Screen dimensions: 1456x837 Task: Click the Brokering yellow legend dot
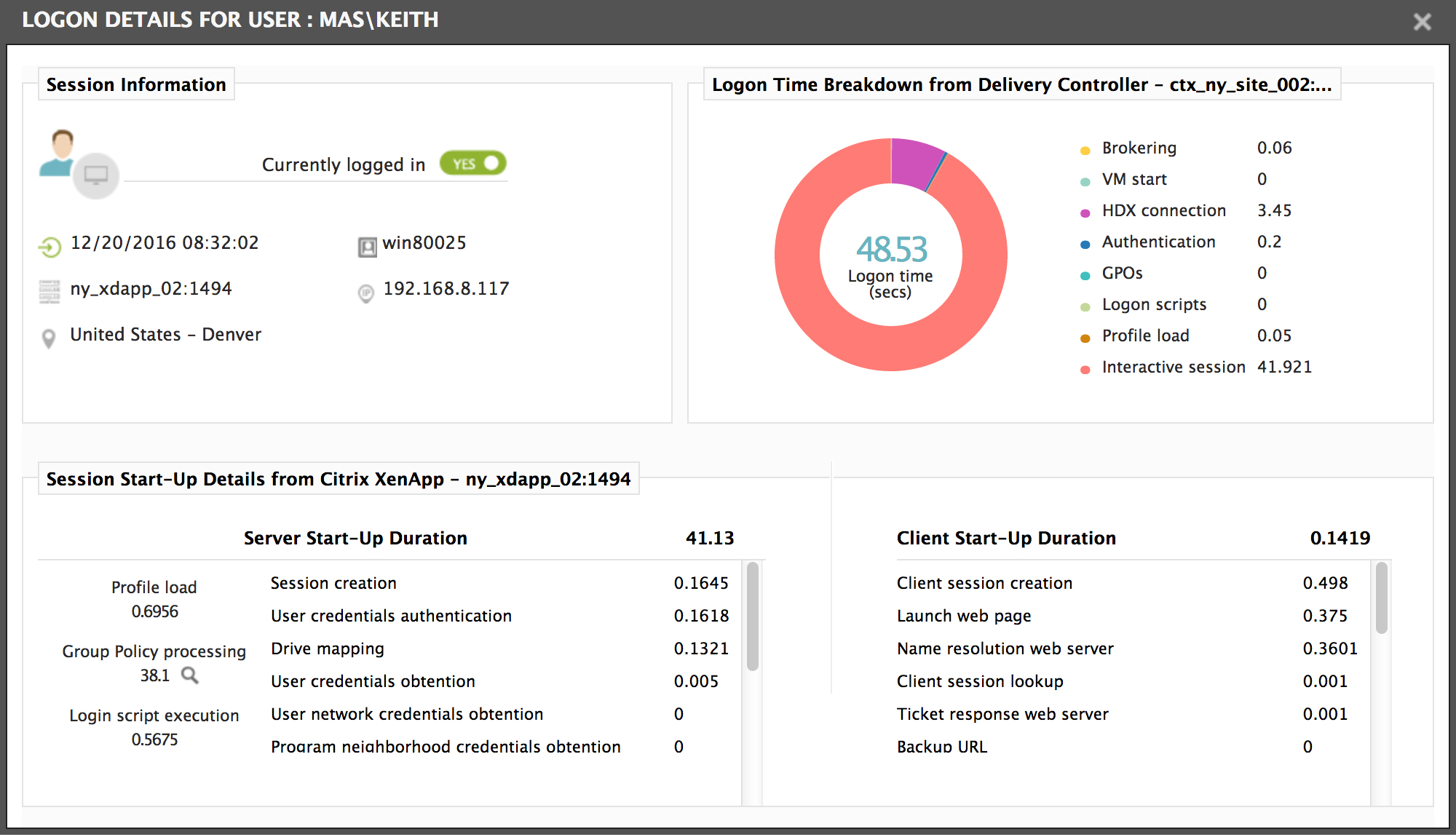[1085, 150]
